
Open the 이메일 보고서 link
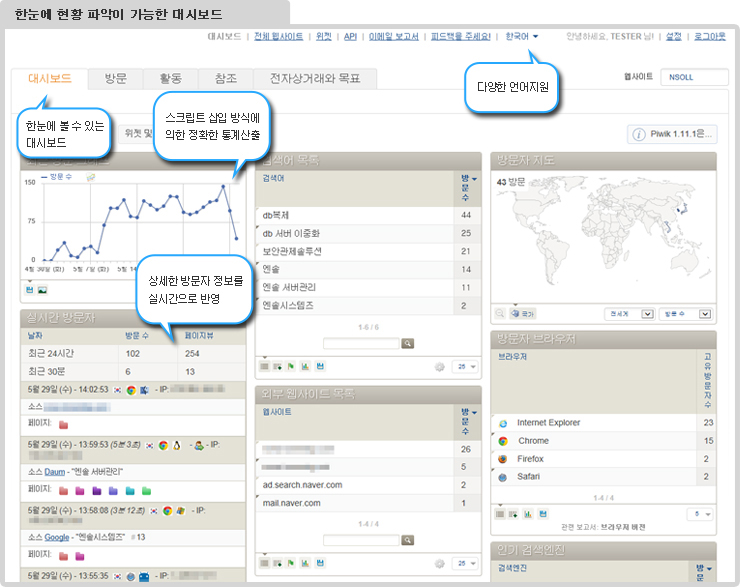click(x=393, y=37)
